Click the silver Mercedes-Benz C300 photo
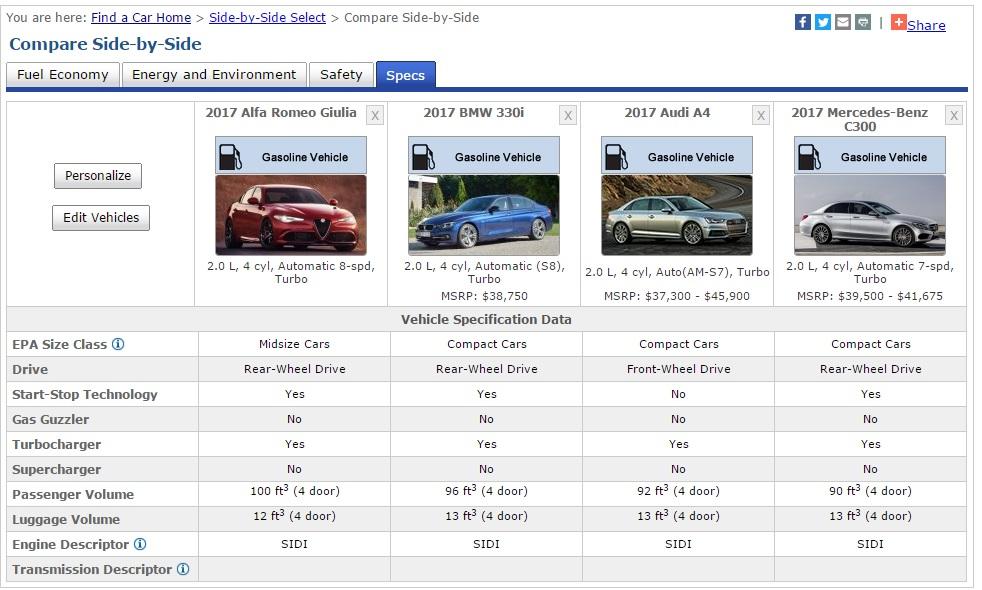982x590 pixels. point(869,215)
